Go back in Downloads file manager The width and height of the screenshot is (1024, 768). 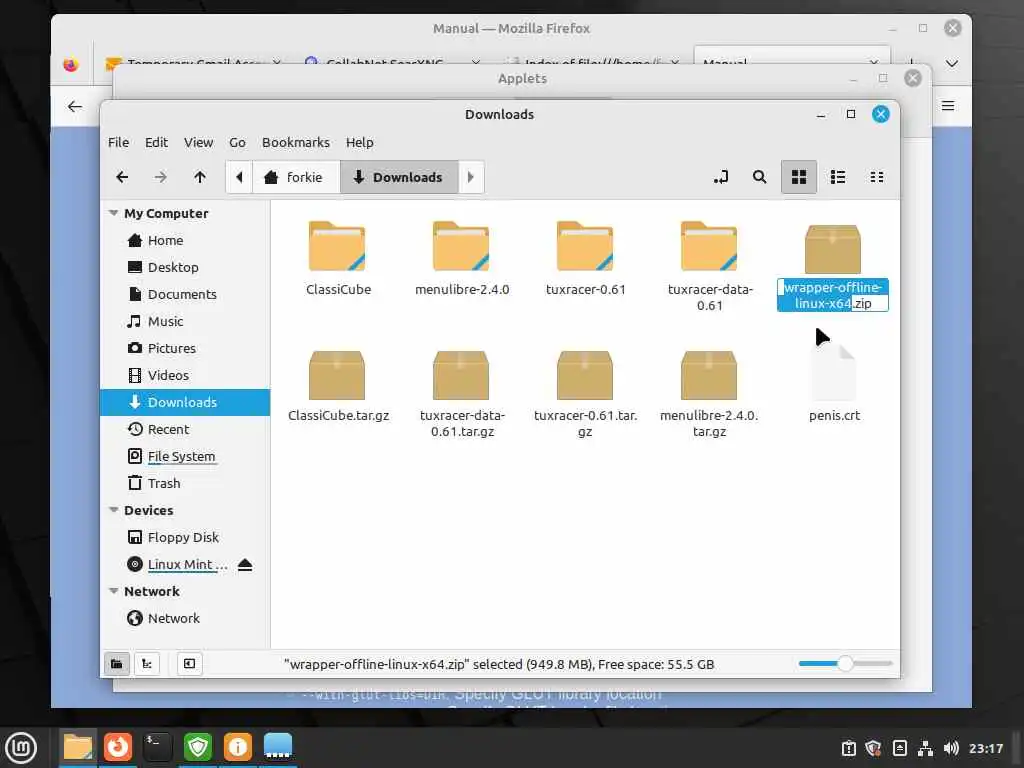[x=122, y=177]
